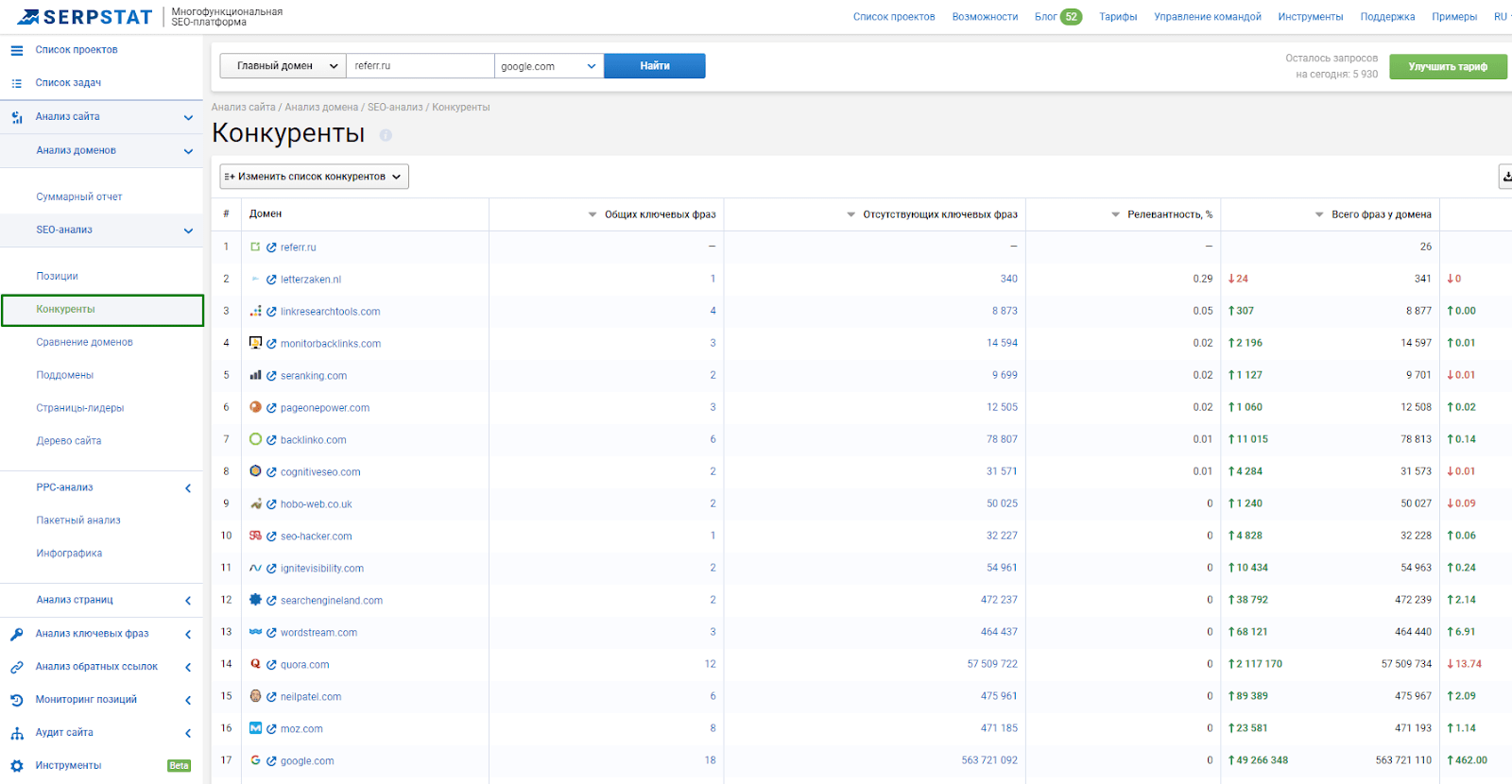The width and height of the screenshot is (1512, 784).
Task: Open the cognitiveseo.com domain link
Action: 320,472
